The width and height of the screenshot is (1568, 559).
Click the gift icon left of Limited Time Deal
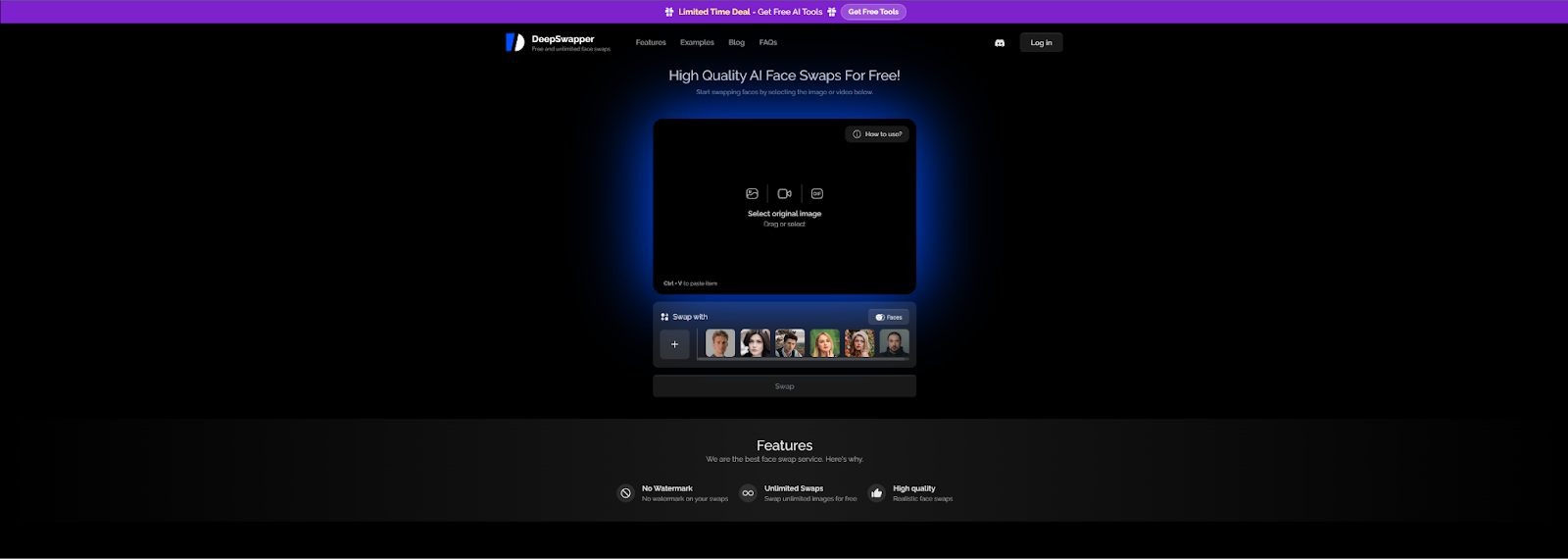coord(669,12)
